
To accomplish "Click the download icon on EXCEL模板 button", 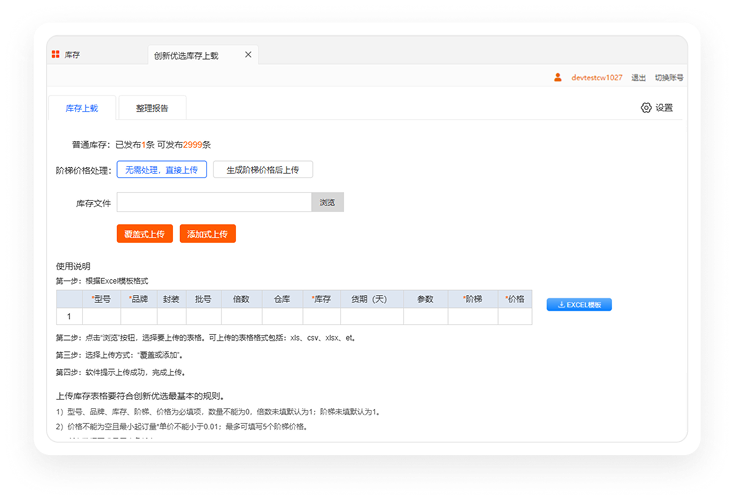I will click(561, 305).
